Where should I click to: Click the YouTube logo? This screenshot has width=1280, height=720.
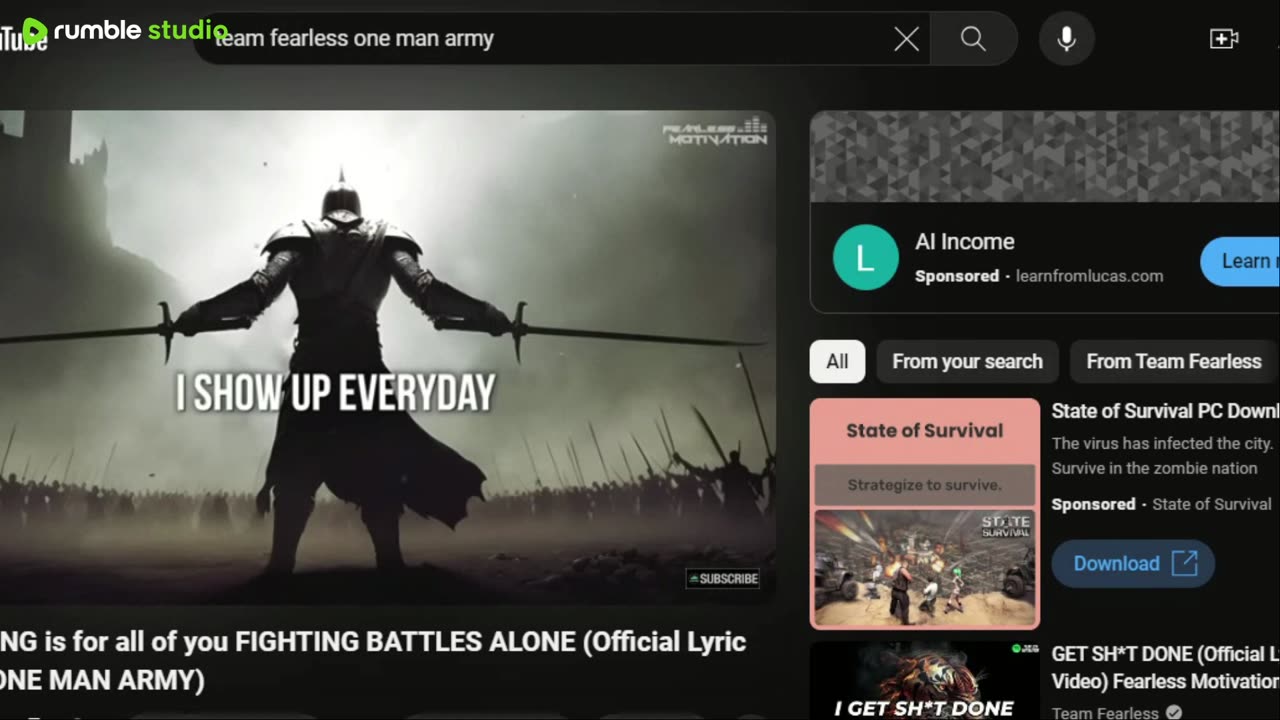[22, 42]
